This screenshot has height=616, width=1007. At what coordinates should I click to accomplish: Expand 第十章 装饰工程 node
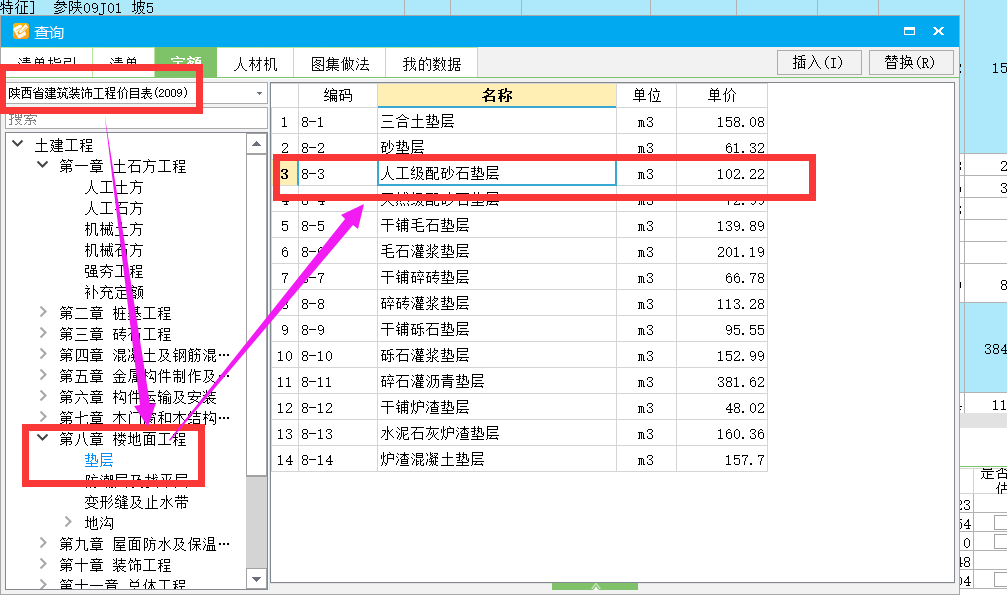pos(43,565)
